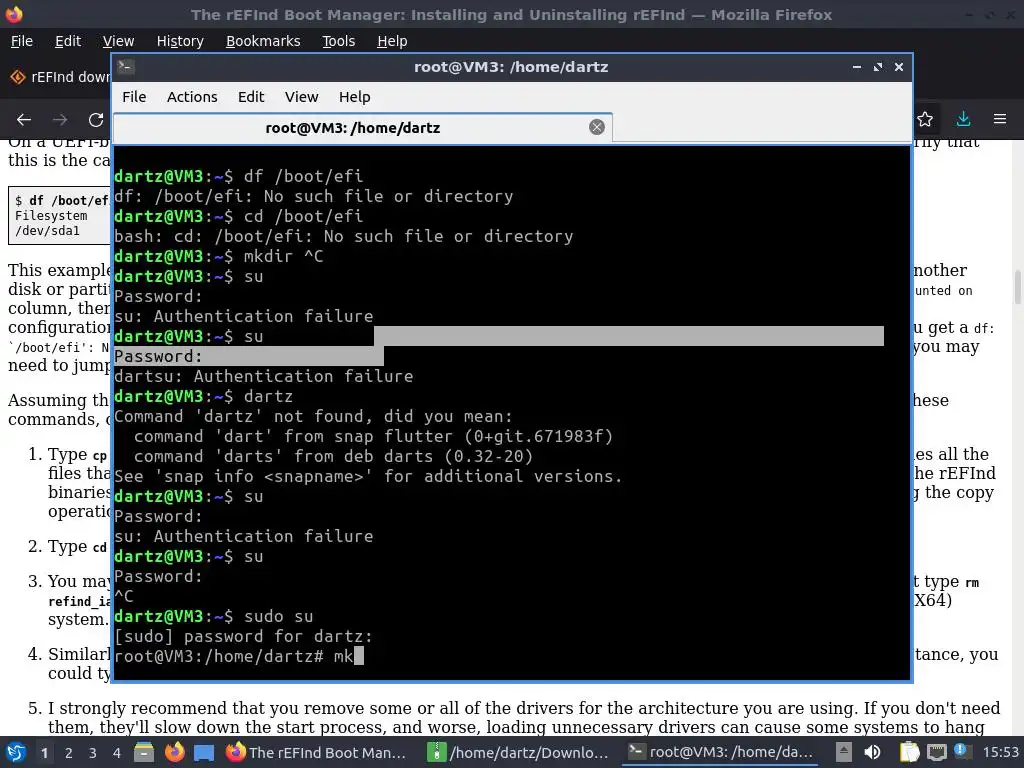Click the 'mkdir ^C' terminal line
The width and height of the screenshot is (1024, 768).
click(x=219, y=257)
